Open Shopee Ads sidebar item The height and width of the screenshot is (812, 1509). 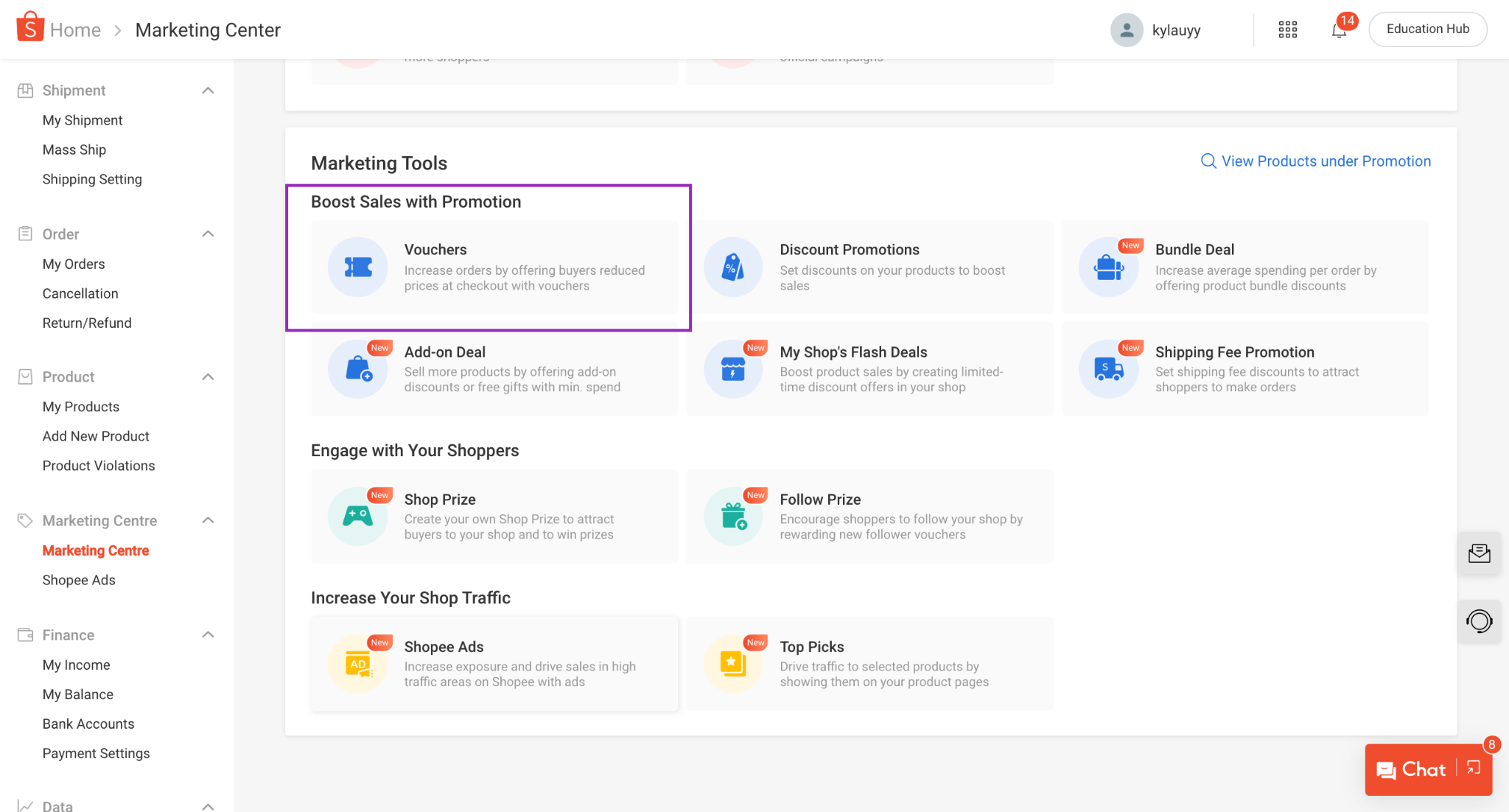coord(79,580)
